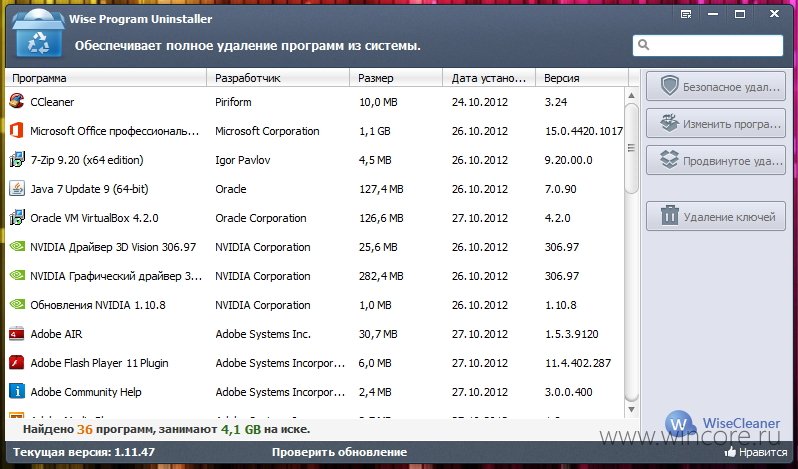Select the Обновления NVIDIA 1.10.8 entry

click(x=98, y=305)
